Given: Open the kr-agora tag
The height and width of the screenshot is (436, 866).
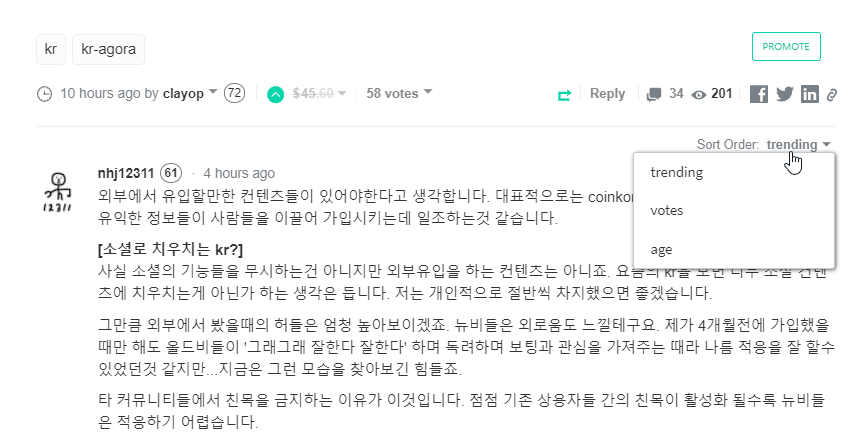Looking at the screenshot, I should click(108, 49).
